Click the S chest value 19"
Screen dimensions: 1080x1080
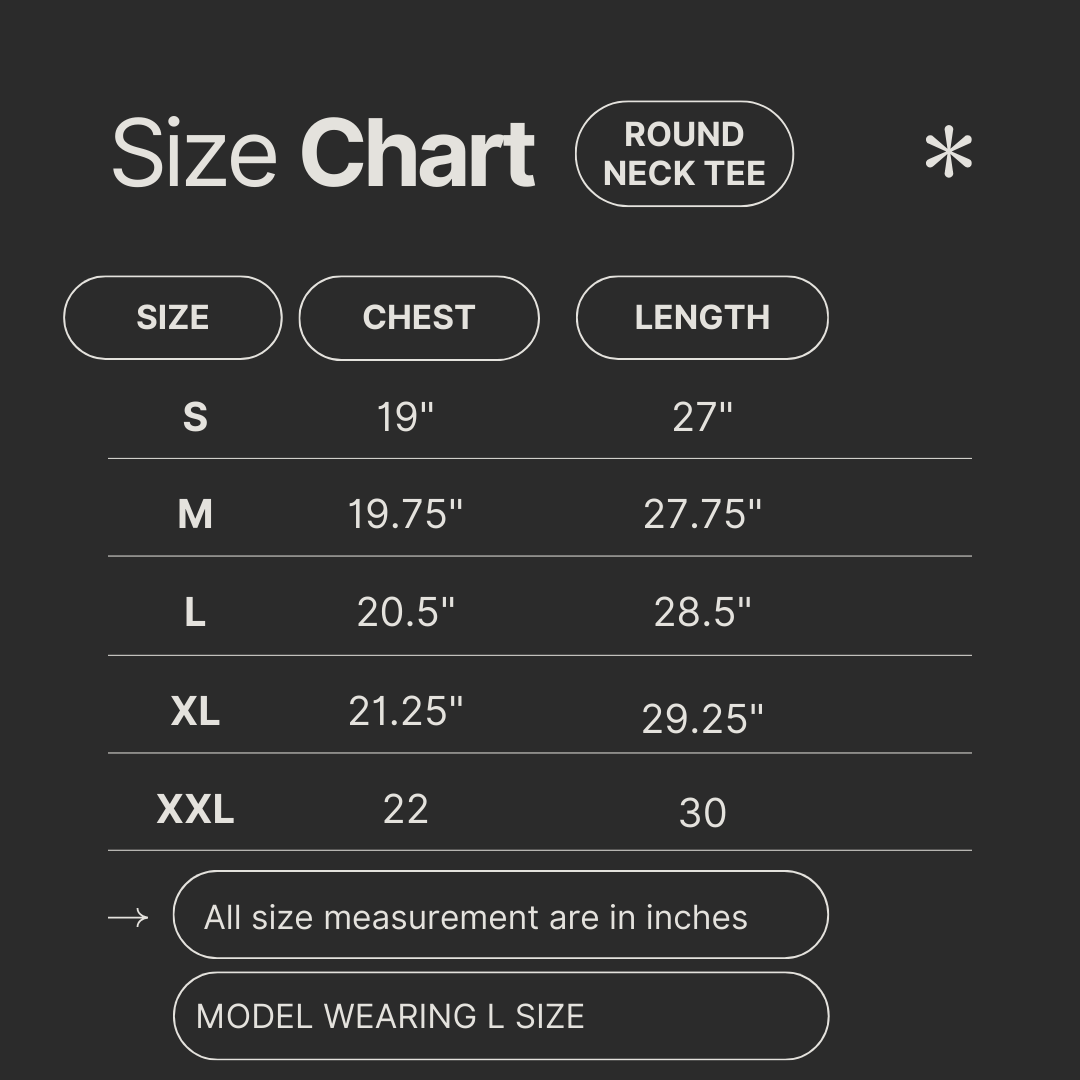pos(405,416)
